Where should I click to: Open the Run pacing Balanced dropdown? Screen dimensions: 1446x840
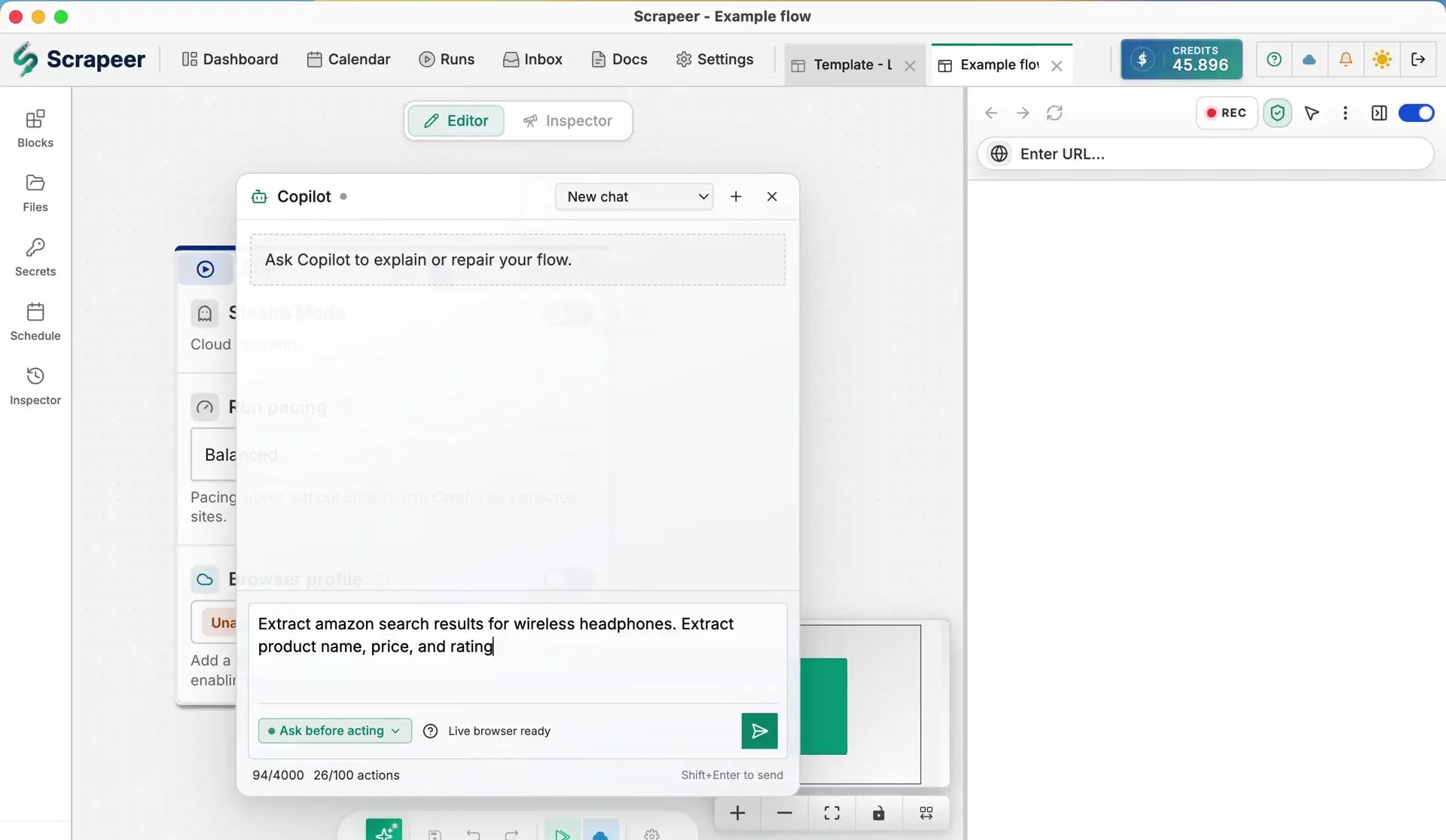[x=213, y=455]
